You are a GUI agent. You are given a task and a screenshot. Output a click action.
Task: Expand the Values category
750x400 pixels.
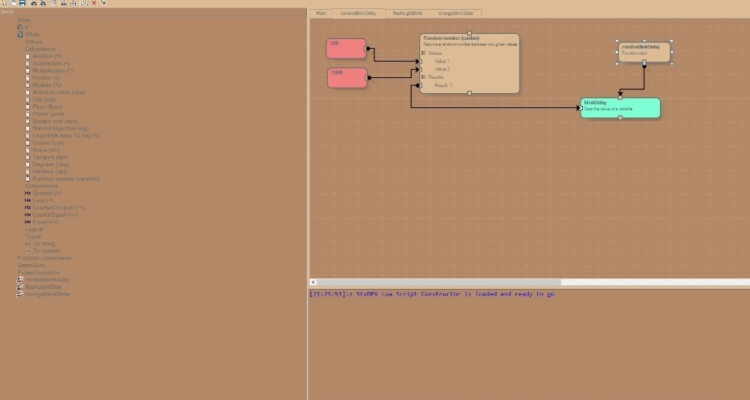[33, 42]
